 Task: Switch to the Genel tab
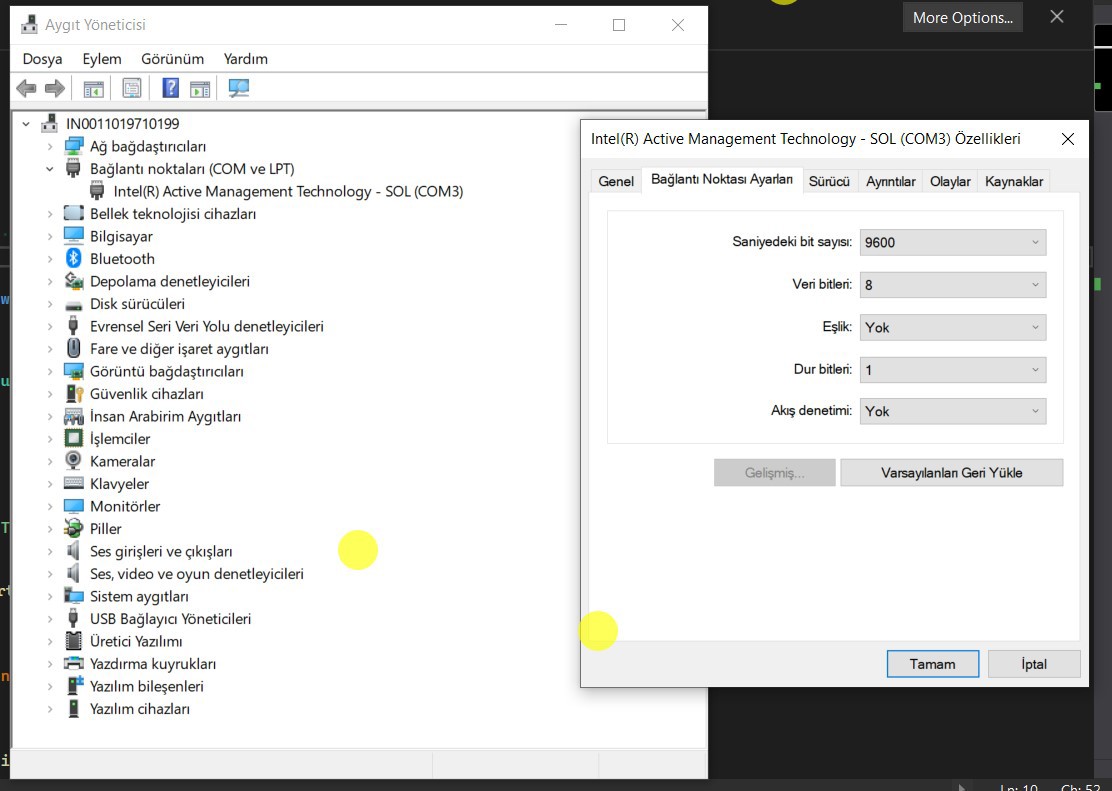click(616, 181)
